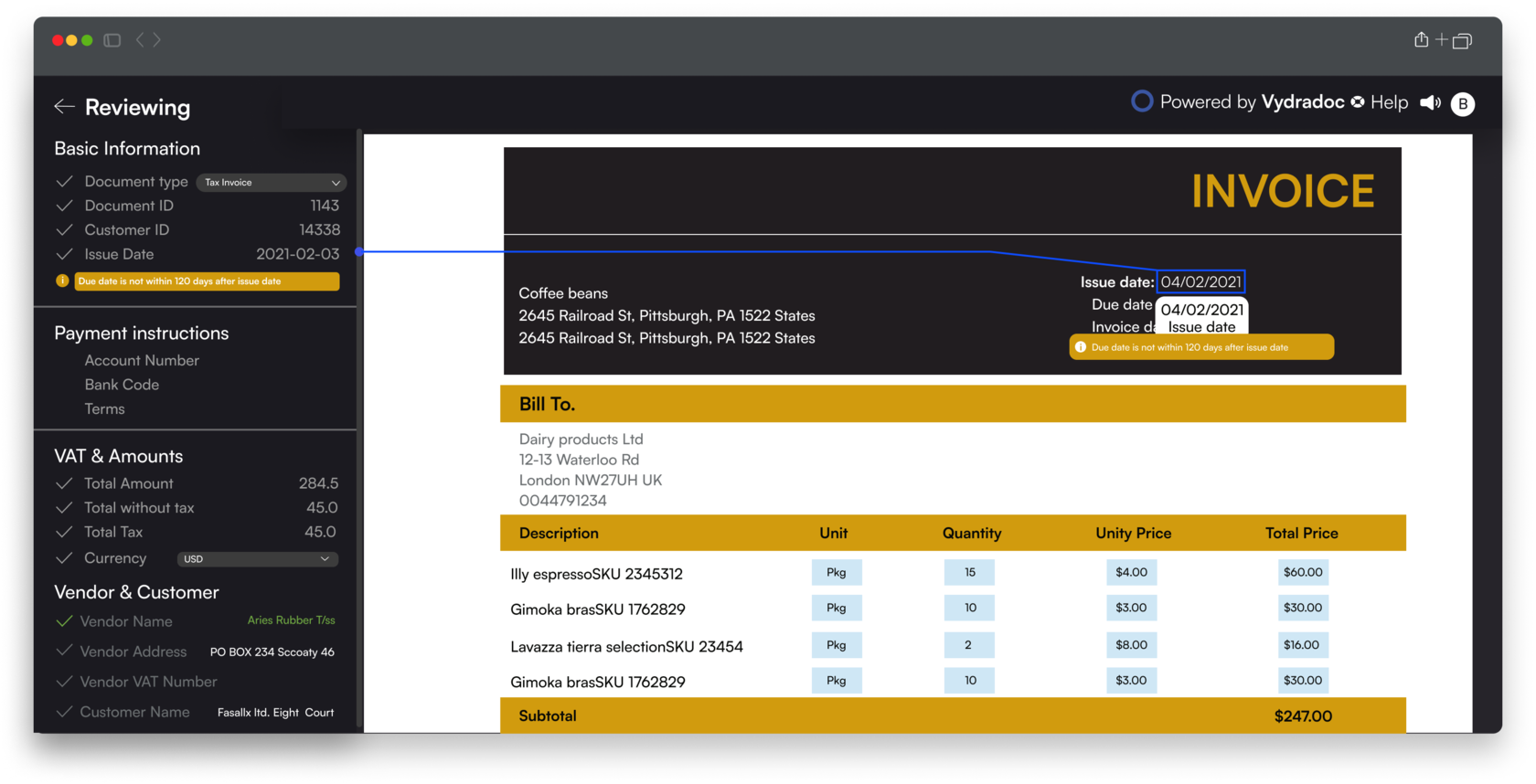Toggle the Total Amount checkmark
This screenshot has width=1536, height=784.
[64, 483]
